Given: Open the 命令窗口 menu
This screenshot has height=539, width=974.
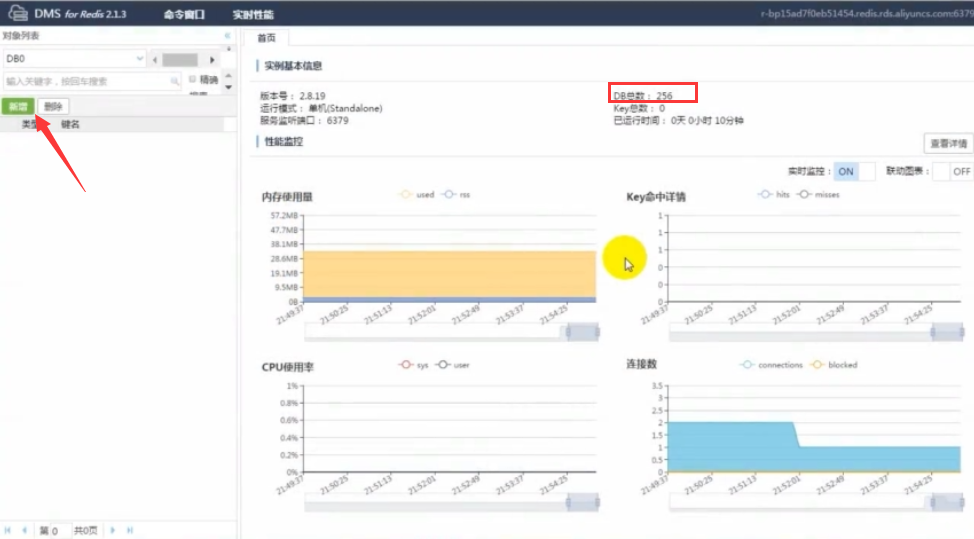Looking at the screenshot, I should pyautogui.click(x=183, y=15).
